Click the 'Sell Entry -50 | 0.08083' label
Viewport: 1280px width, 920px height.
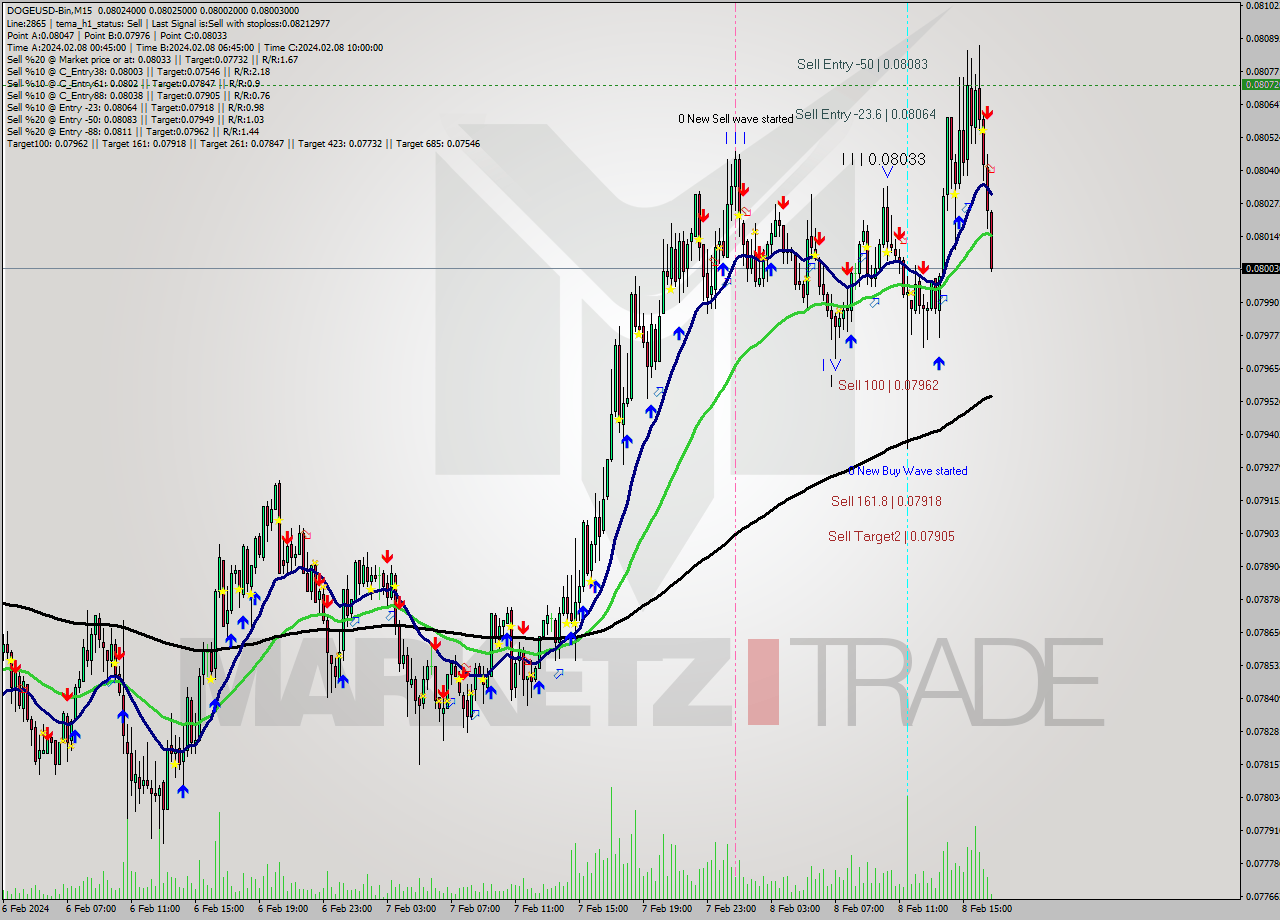click(862, 64)
